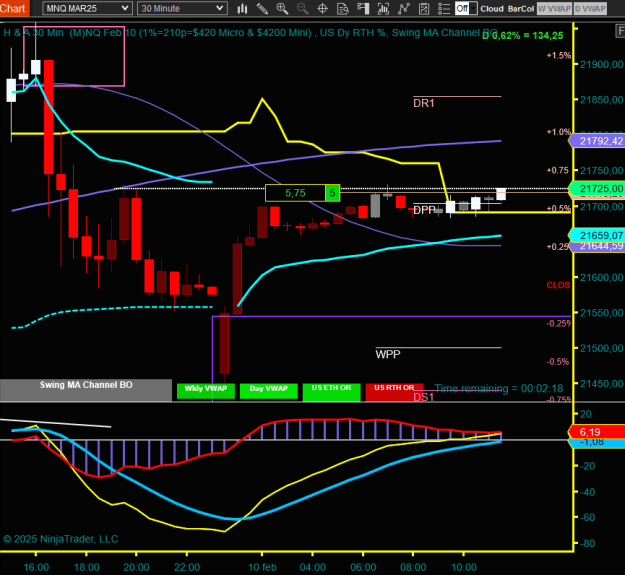Click the green 5 quantity box
The image size is (625, 575).
pyautogui.click(x=332, y=193)
